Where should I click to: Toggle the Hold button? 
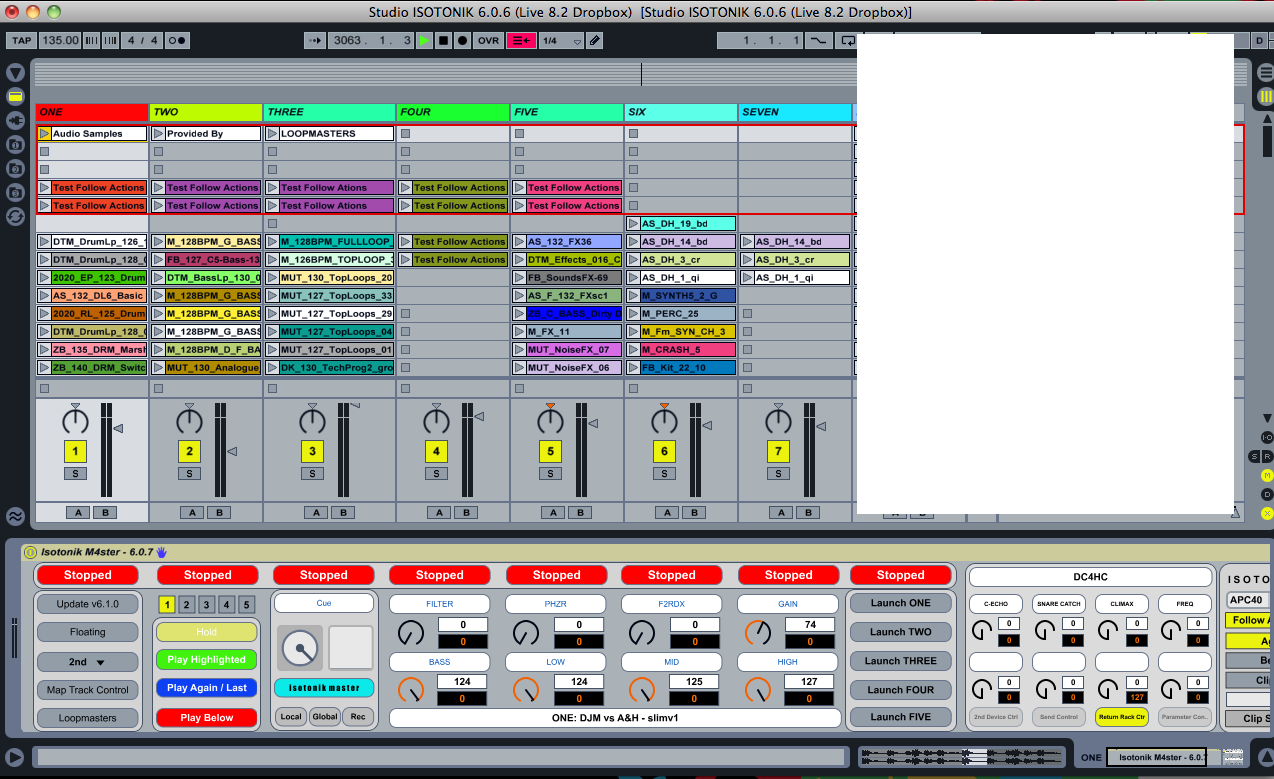tap(206, 632)
